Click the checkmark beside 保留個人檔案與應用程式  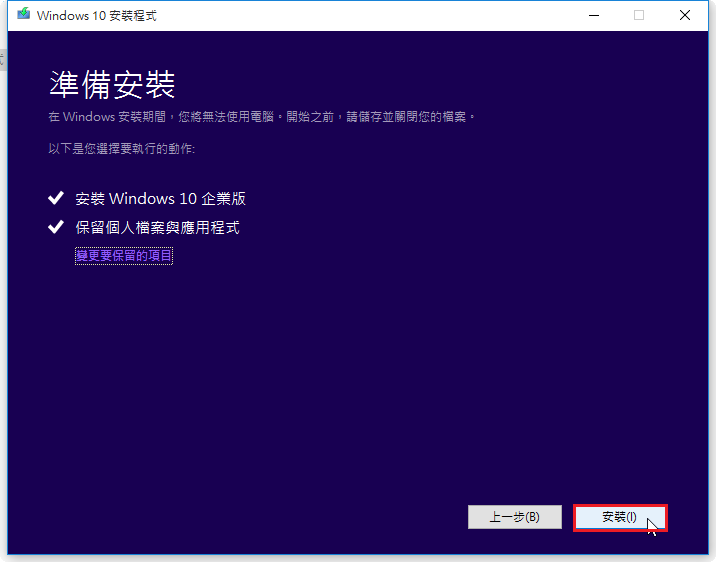(x=56, y=228)
